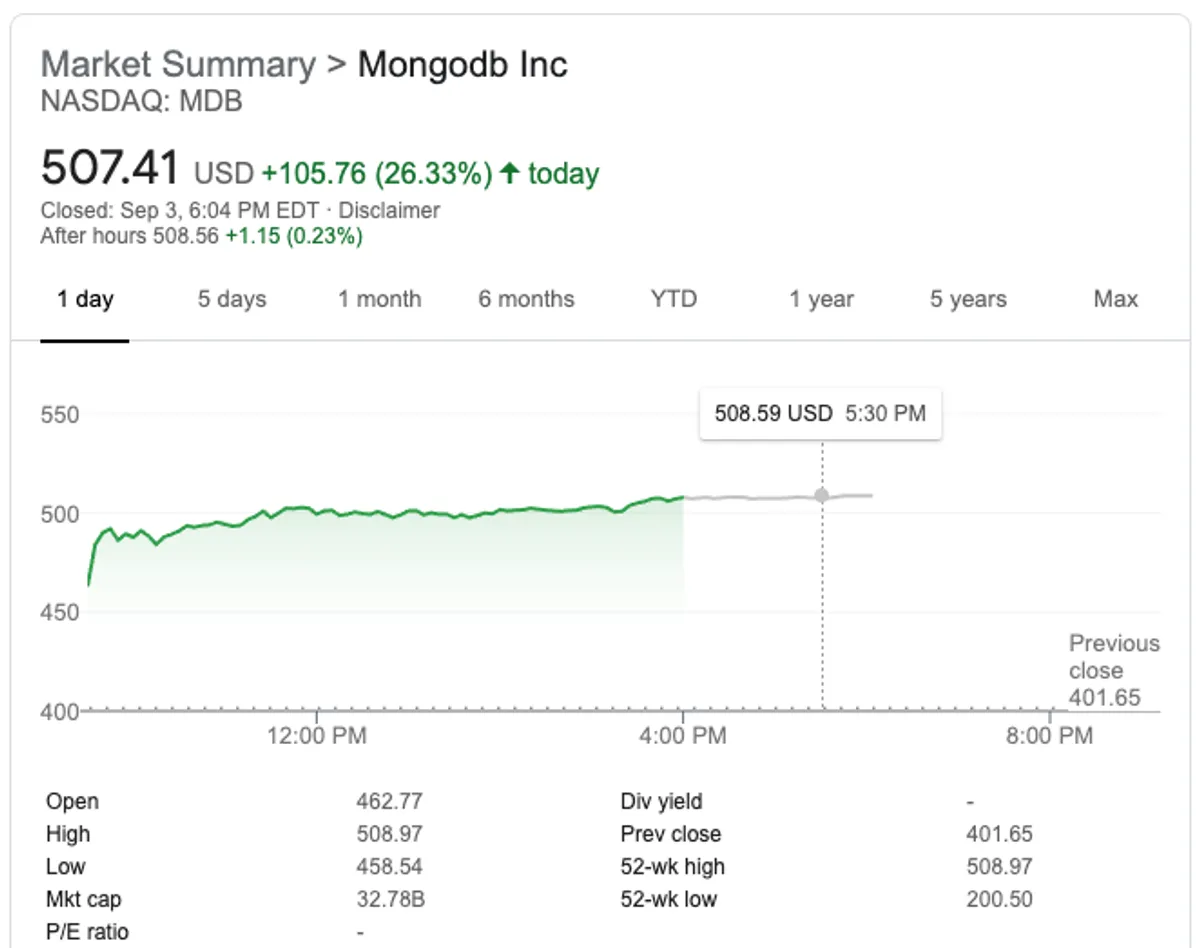The height and width of the screenshot is (948, 1200).
Task: Display the 5 years chart
Action: click(968, 299)
